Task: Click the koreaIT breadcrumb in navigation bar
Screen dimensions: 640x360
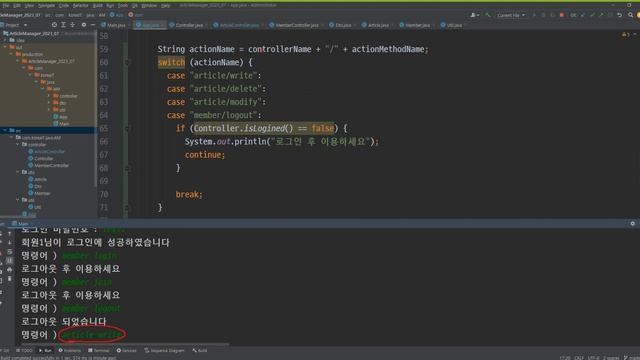Action: [x=75, y=15]
